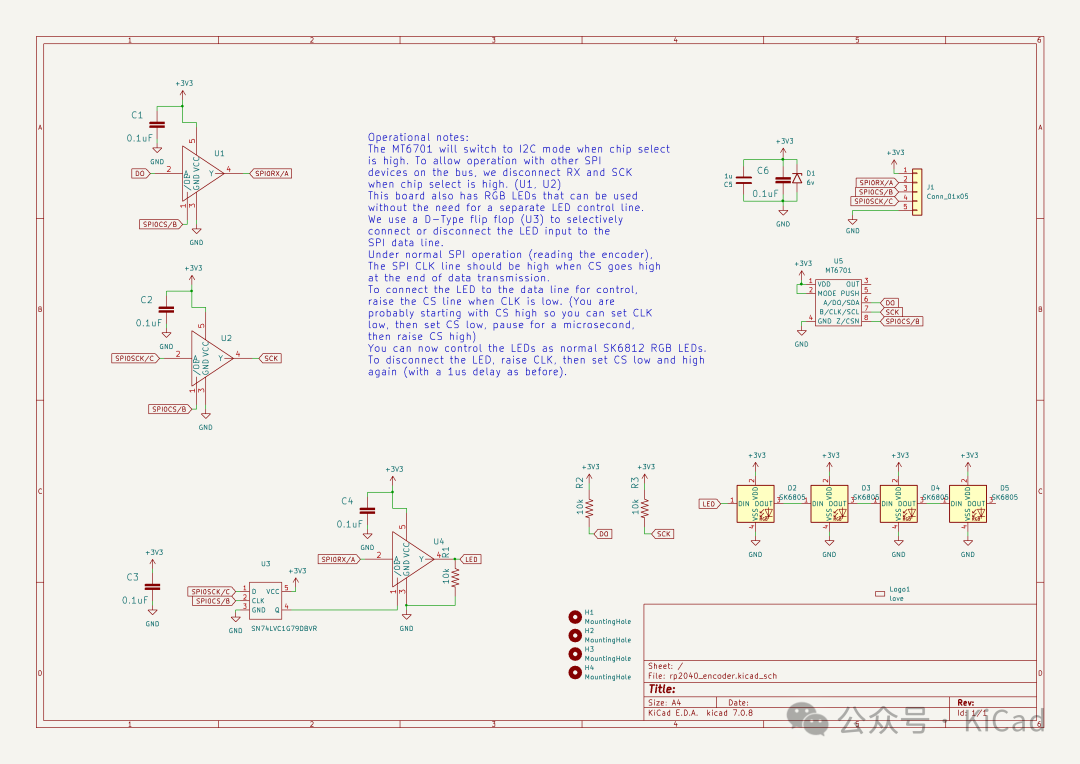Click the D2 SK6805 LED symbol
1080x764 pixels.
(x=756, y=504)
